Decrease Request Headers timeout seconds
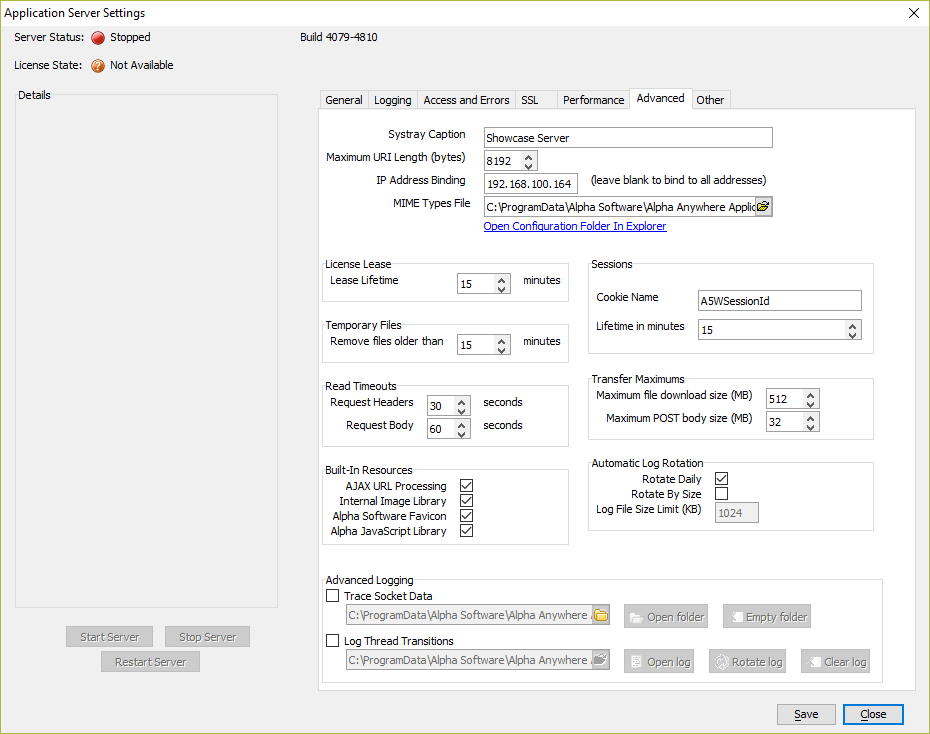Screen dimensions: 930x734 461,410
